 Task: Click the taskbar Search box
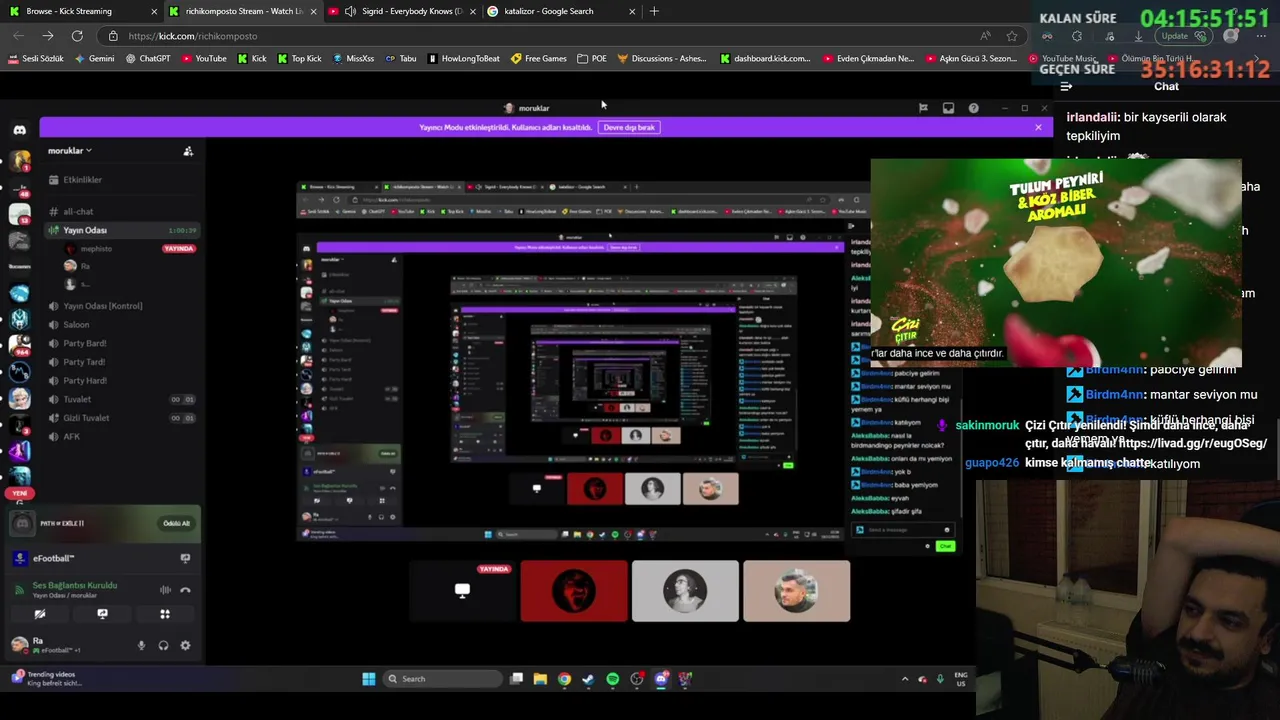coord(442,679)
